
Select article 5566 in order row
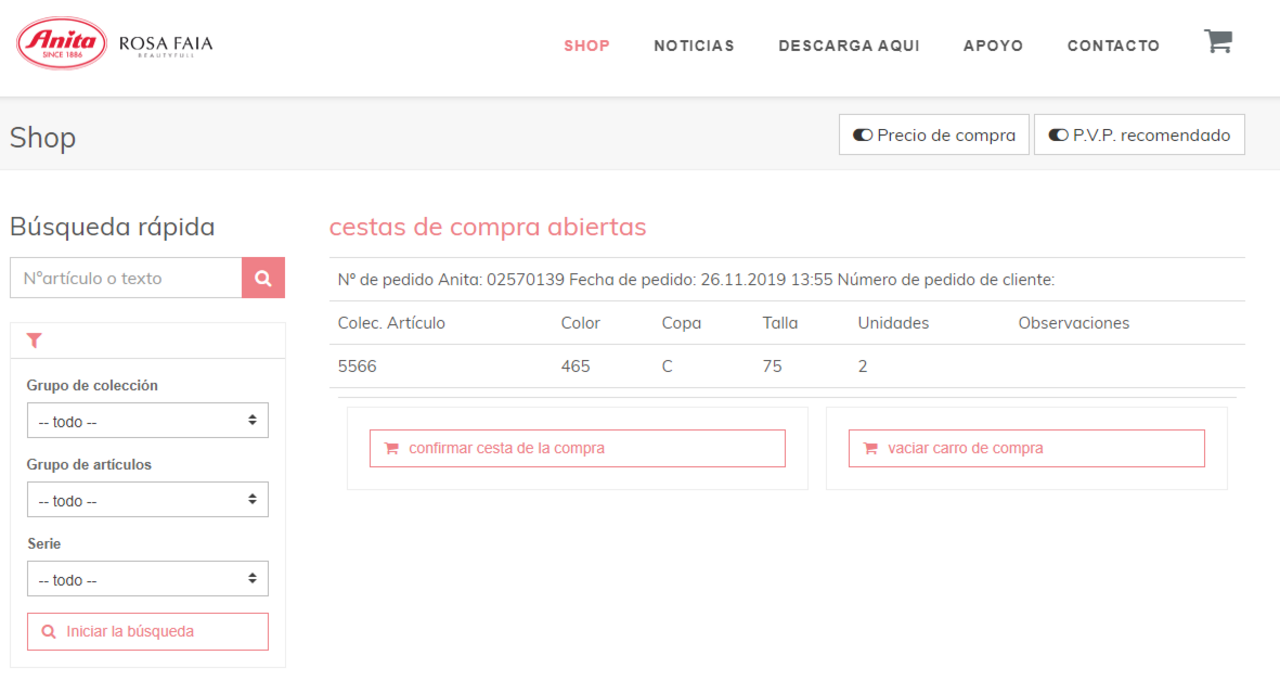357,366
